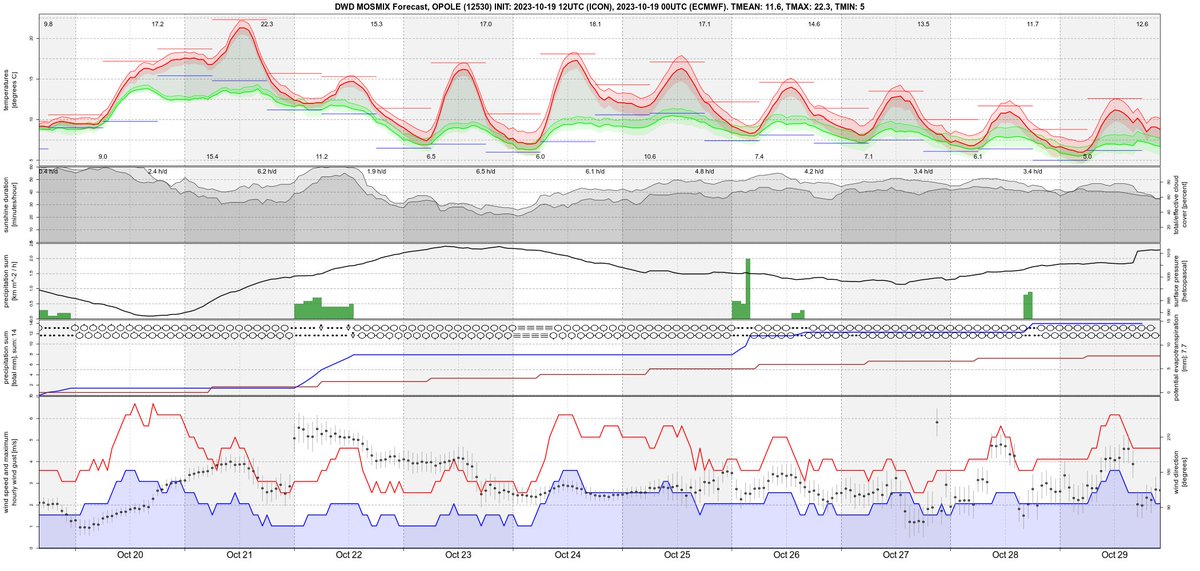Click the 14.6 maximum temperature value
The width and height of the screenshot is (1200, 571).
(814, 23)
